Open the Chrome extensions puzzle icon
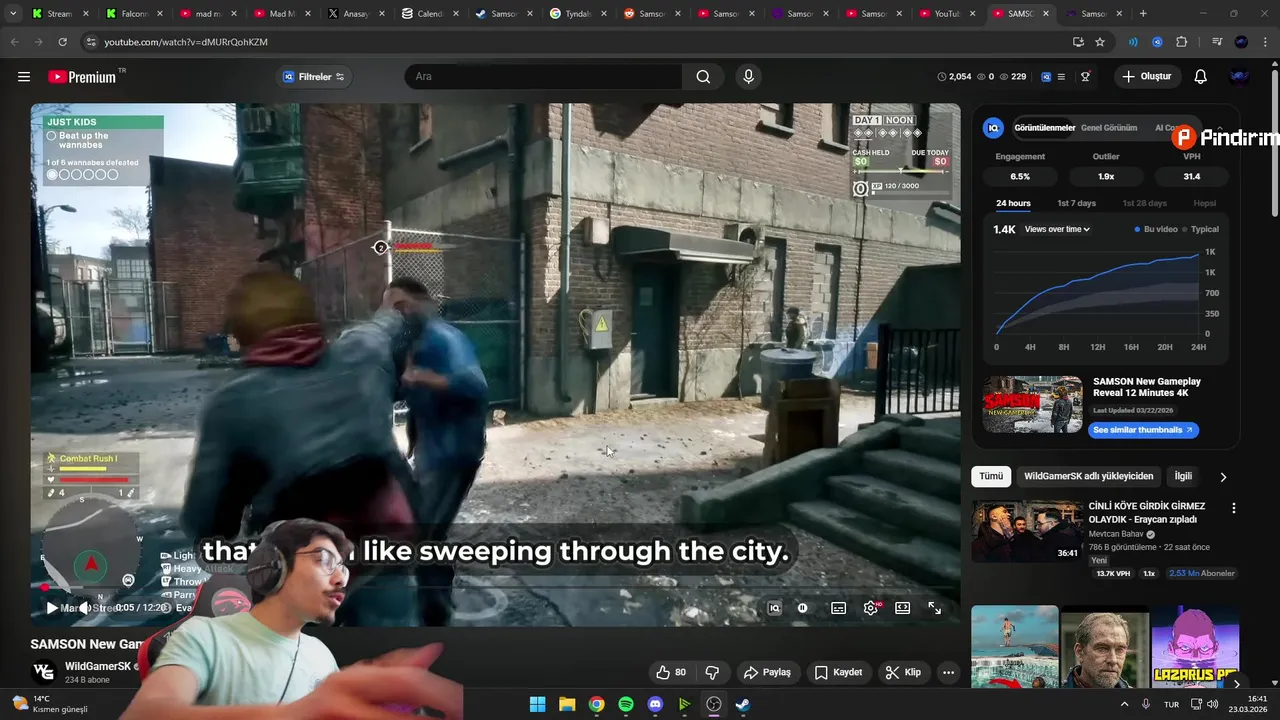This screenshot has width=1280, height=720. [1182, 42]
